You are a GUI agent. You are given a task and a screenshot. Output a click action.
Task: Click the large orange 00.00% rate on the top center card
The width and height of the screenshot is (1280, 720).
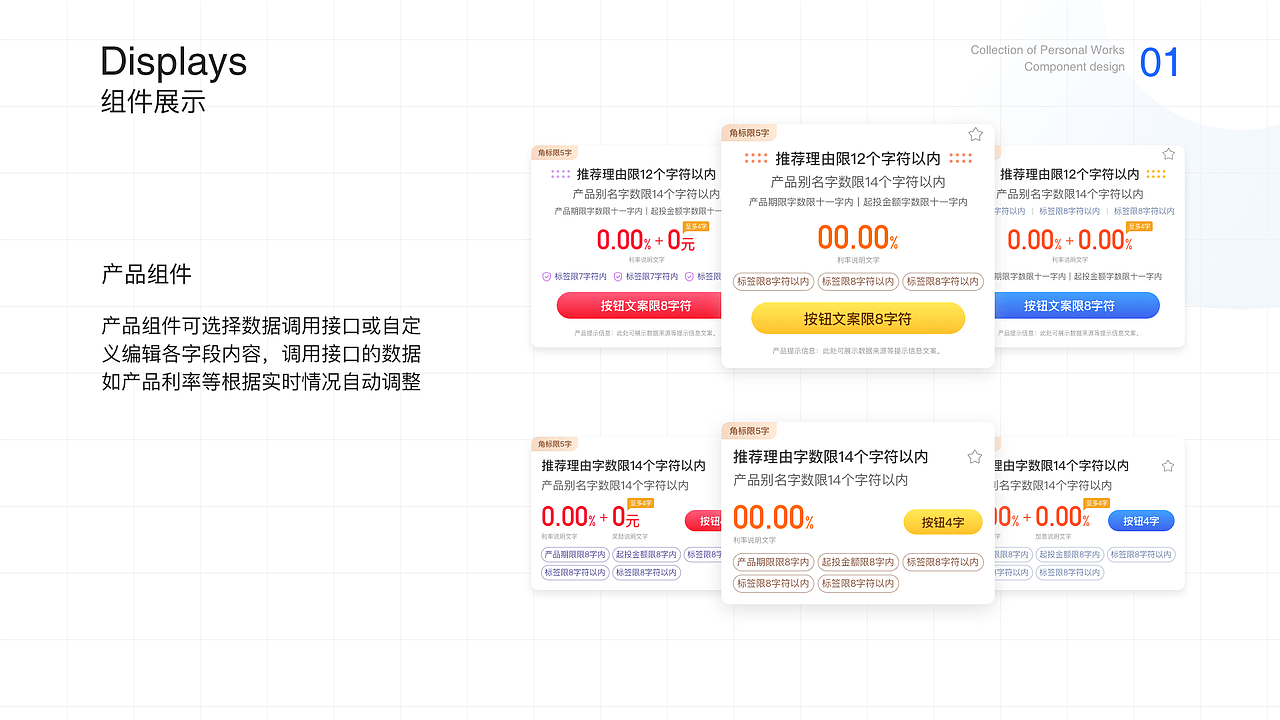pyautogui.click(x=858, y=238)
